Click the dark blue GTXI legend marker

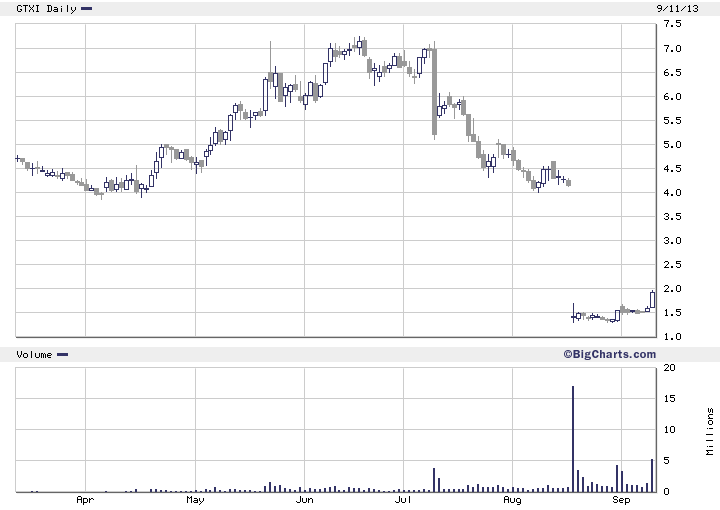[86, 8]
